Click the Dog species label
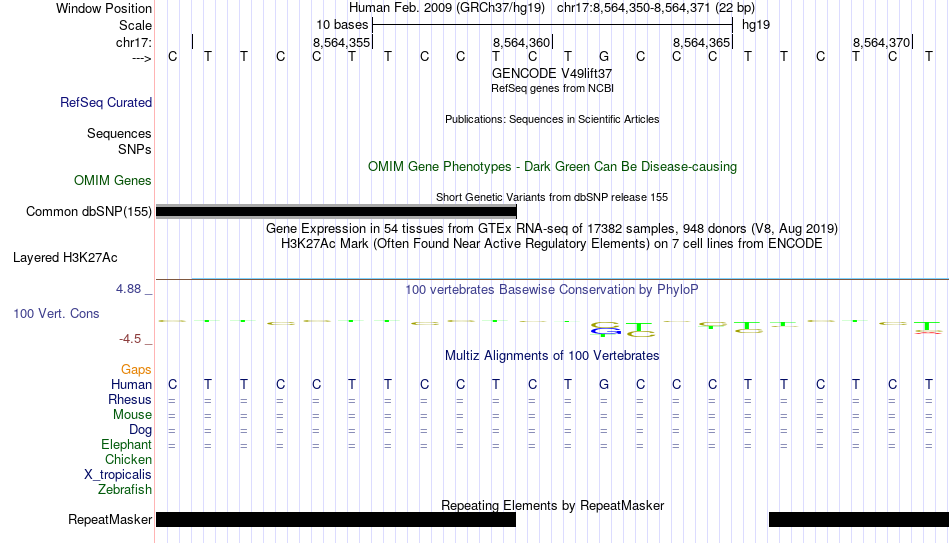The height and width of the screenshot is (543, 950). click(141, 430)
